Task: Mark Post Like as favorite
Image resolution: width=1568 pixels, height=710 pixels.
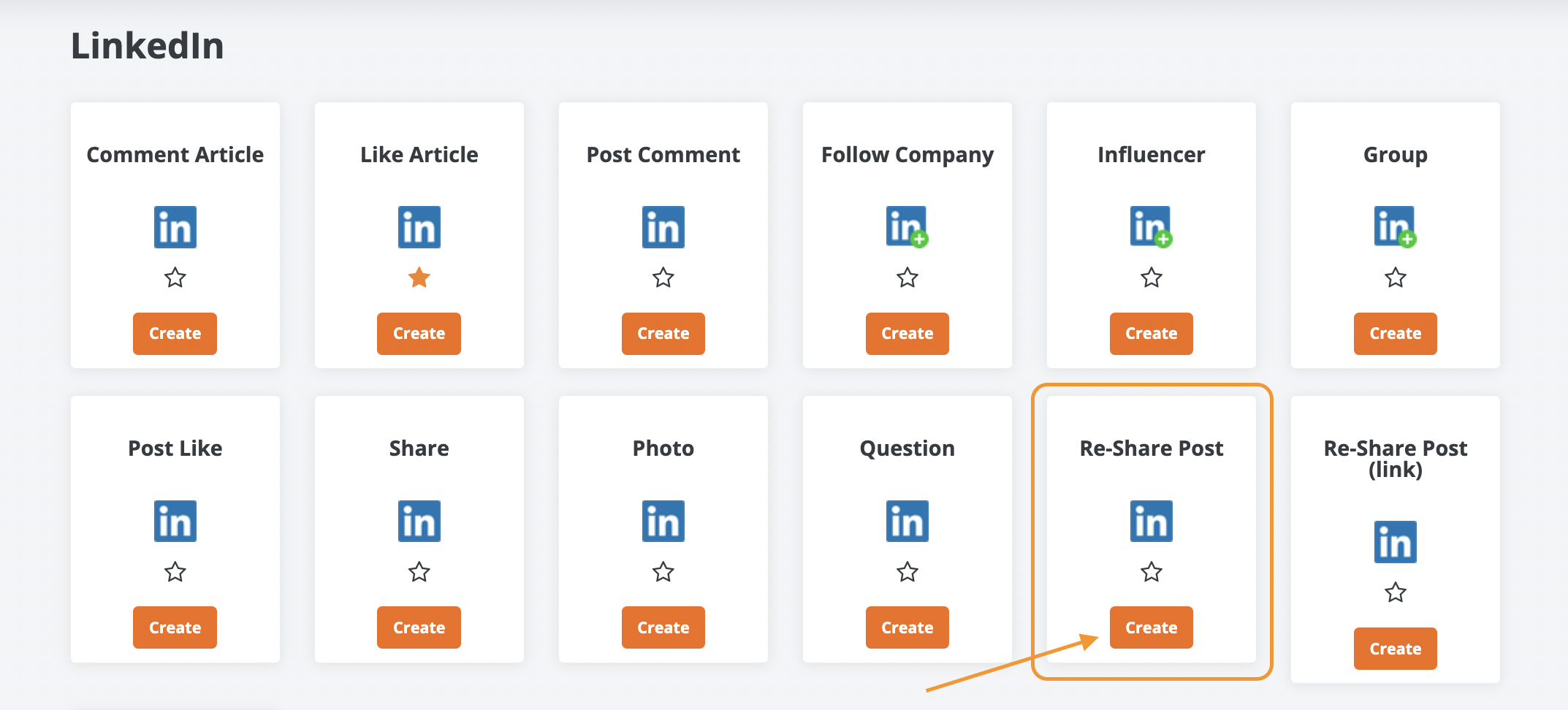Action: click(175, 571)
